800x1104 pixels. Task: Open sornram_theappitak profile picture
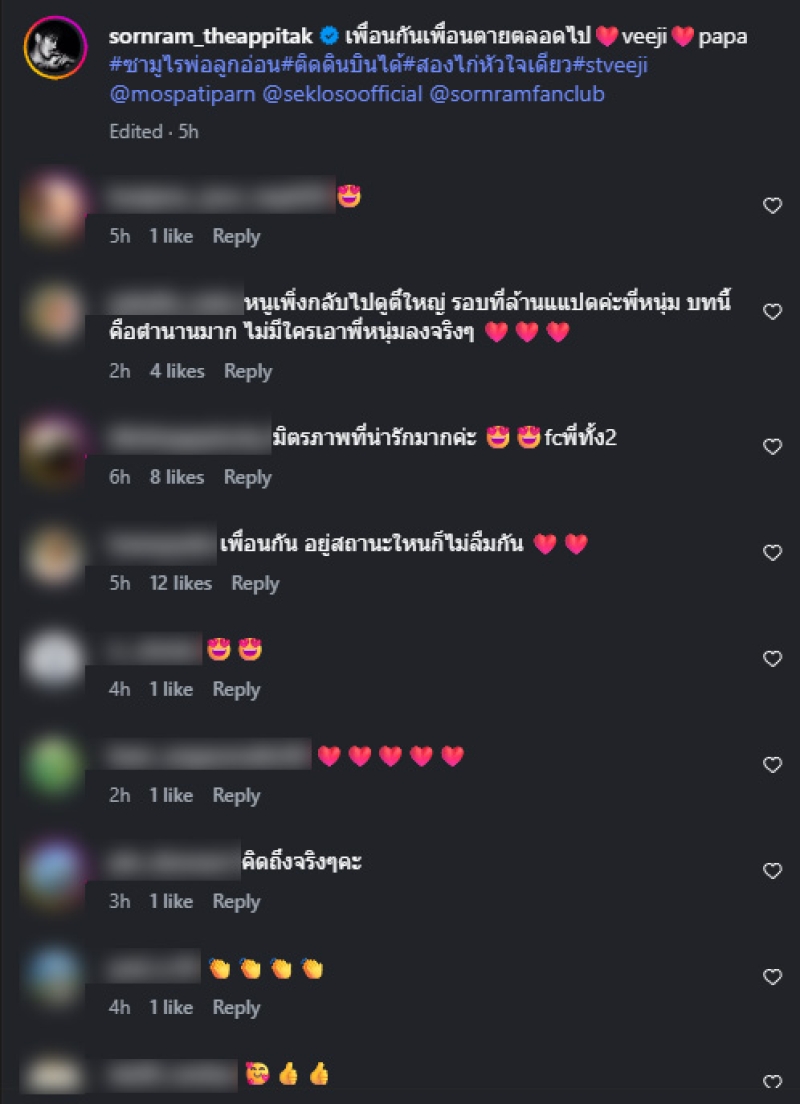[55, 48]
